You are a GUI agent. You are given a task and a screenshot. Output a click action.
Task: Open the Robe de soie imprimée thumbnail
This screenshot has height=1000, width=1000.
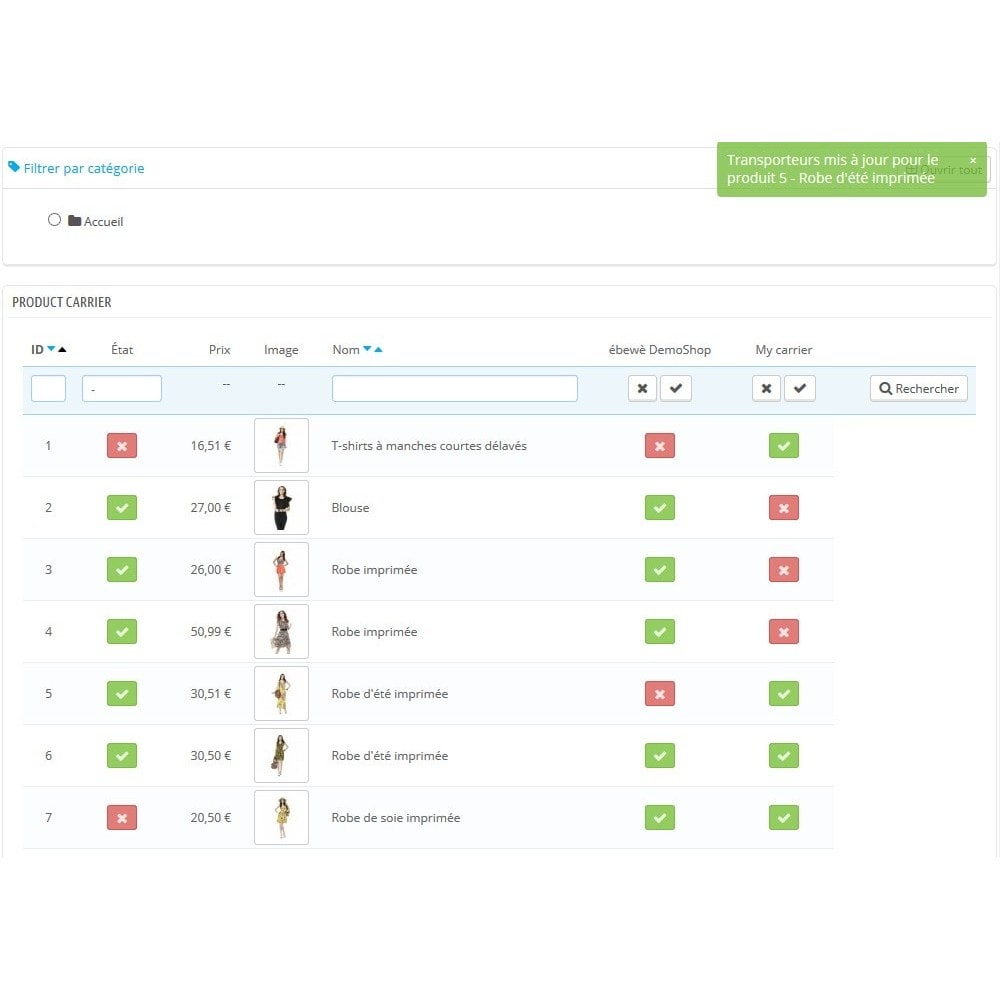(281, 818)
